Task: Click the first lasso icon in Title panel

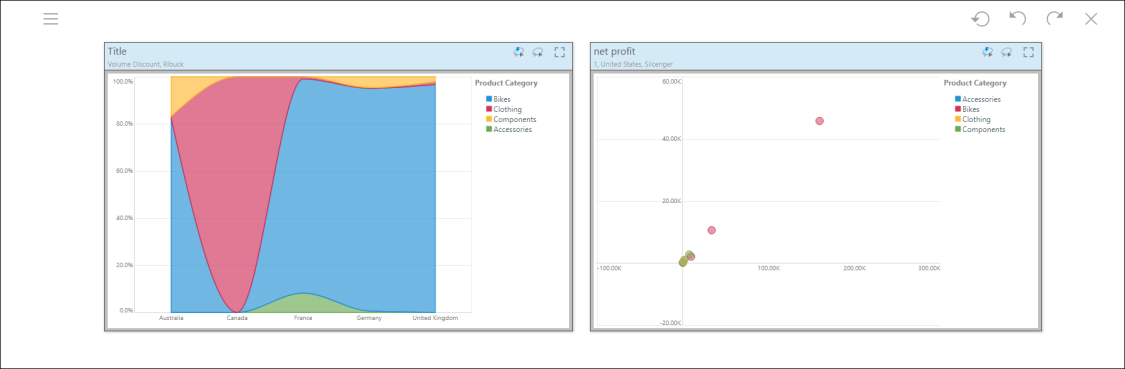Action: coord(519,52)
